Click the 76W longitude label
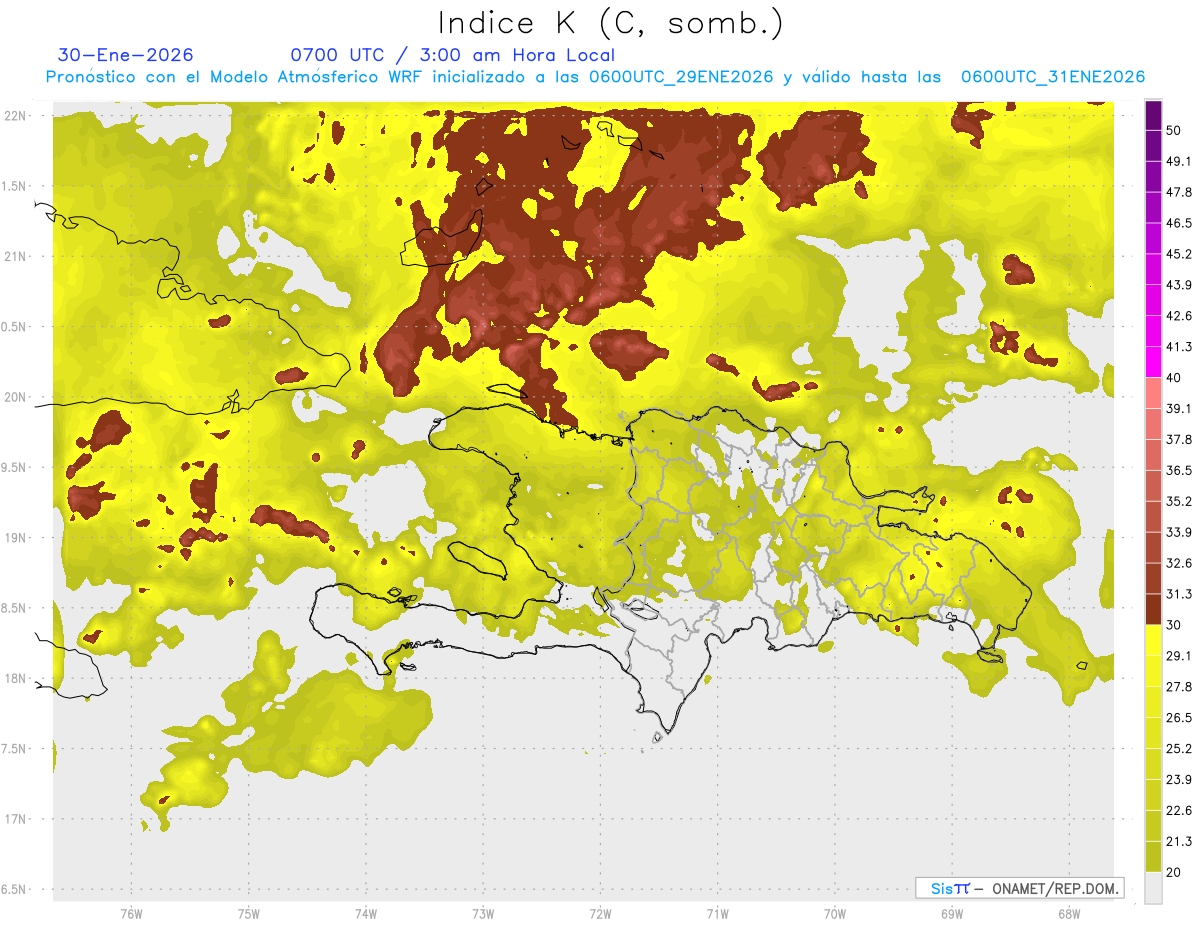This screenshot has height=927, width=1200. (x=131, y=914)
